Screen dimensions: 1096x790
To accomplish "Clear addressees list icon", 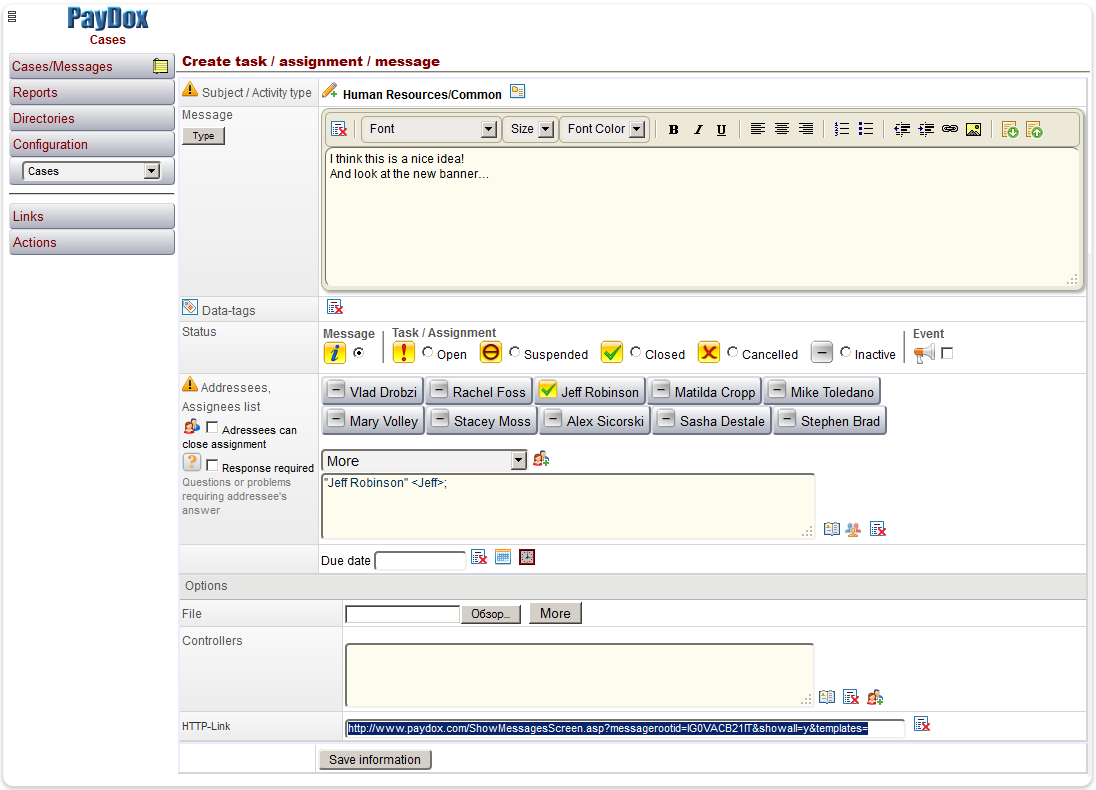I will coord(878,529).
